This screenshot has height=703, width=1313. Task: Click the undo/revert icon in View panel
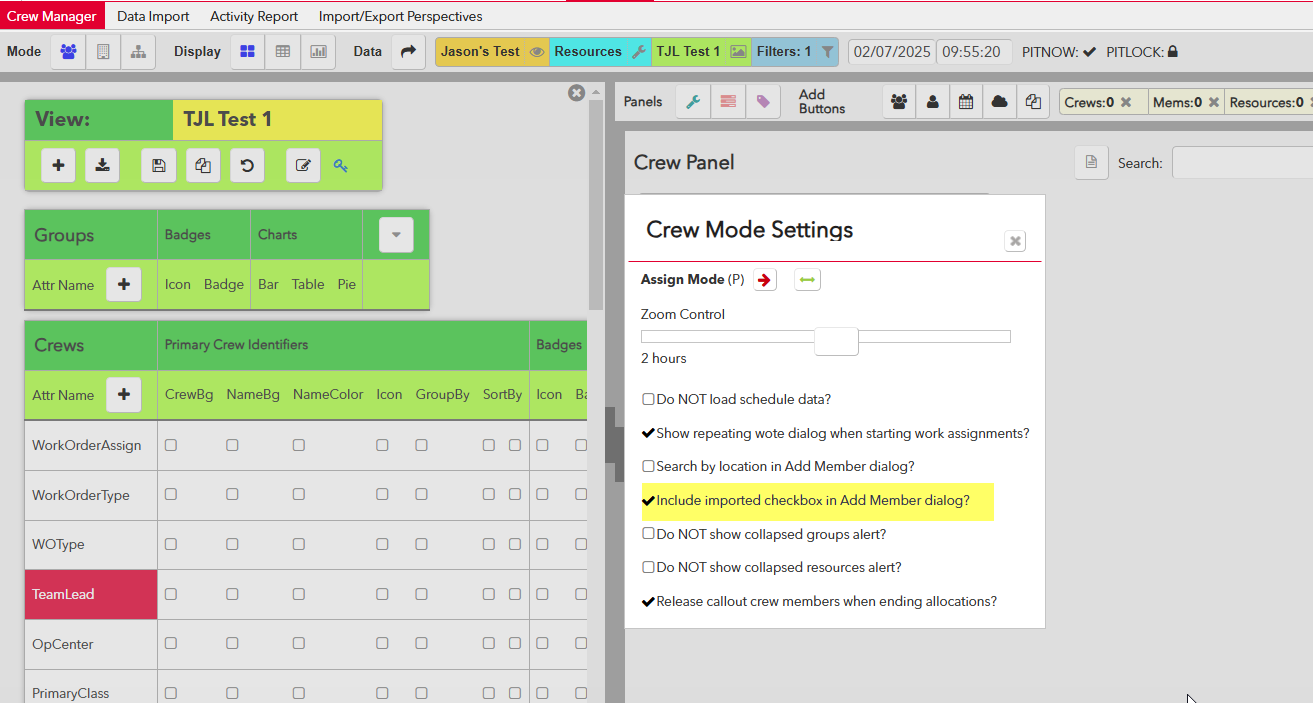[x=247, y=166]
